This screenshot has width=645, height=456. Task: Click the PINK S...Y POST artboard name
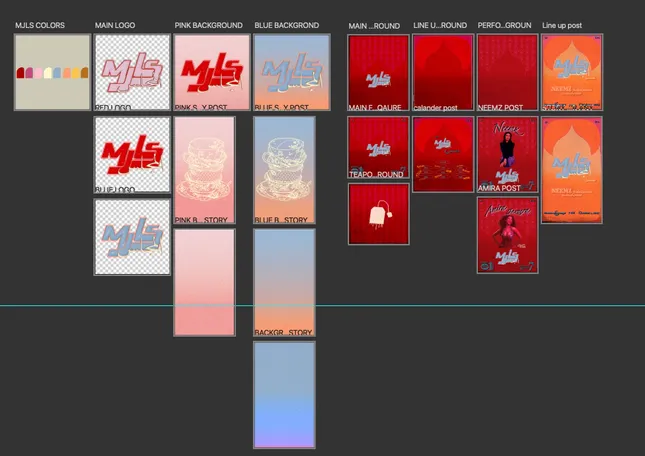(x=201, y=107)
